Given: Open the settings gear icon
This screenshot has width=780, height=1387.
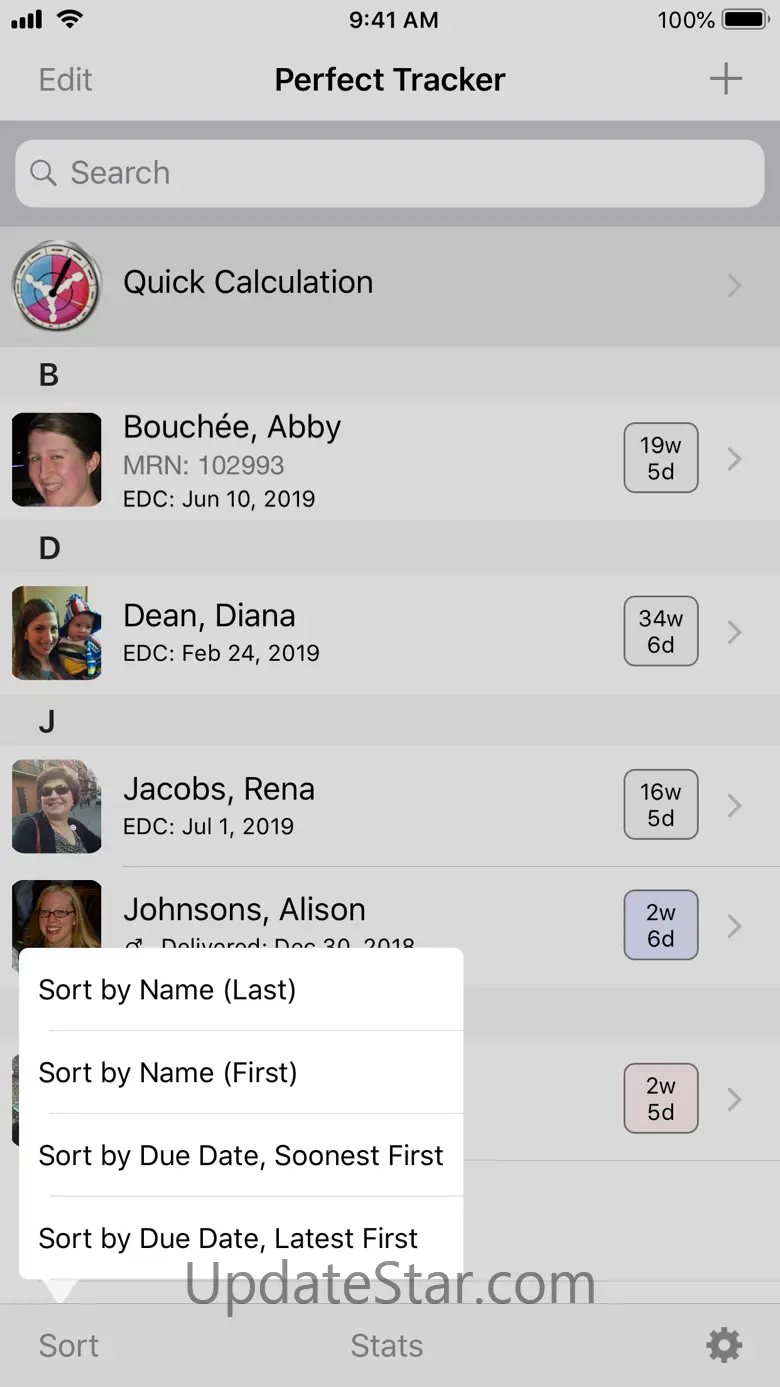Looking at the screenshot, I should click(x=724, y=1345).
